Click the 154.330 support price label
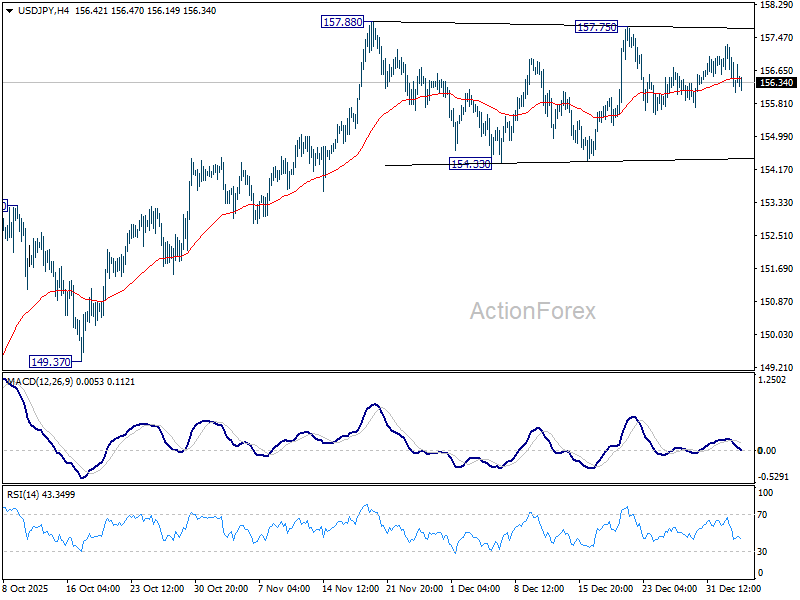The width and height of the screenshot is (800, 600). pyautogui.click(x=470, y=164)
